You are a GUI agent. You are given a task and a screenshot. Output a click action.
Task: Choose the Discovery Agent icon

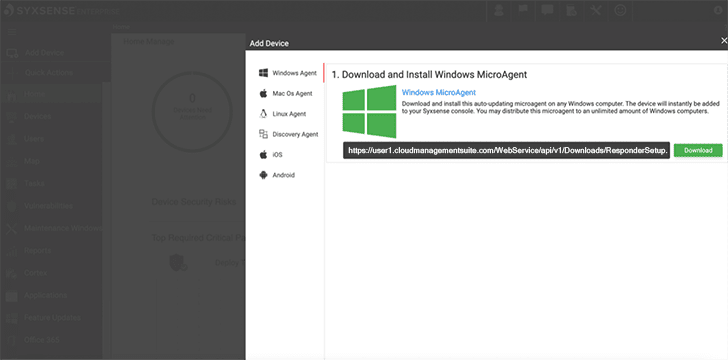pos(263,134)
